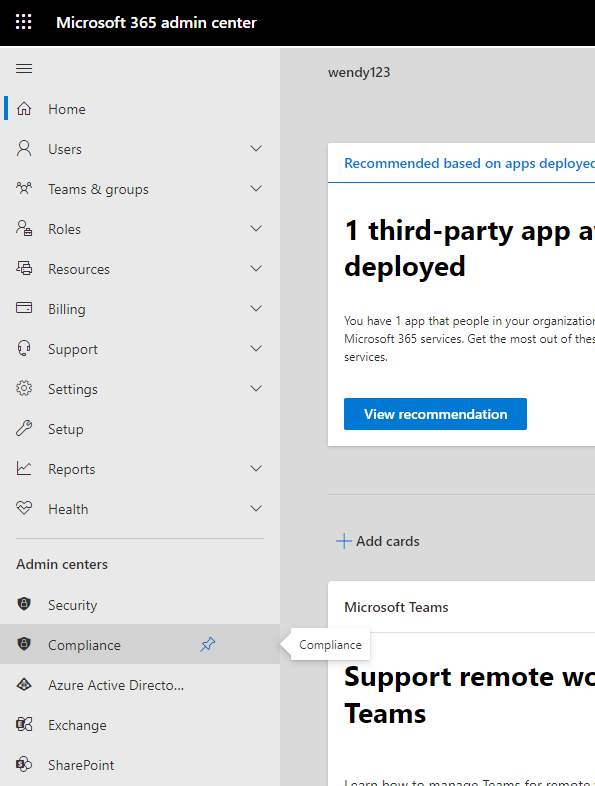This screenshot has width=595, height=786.
Task: Open the Security admin center
Action: 140,605
